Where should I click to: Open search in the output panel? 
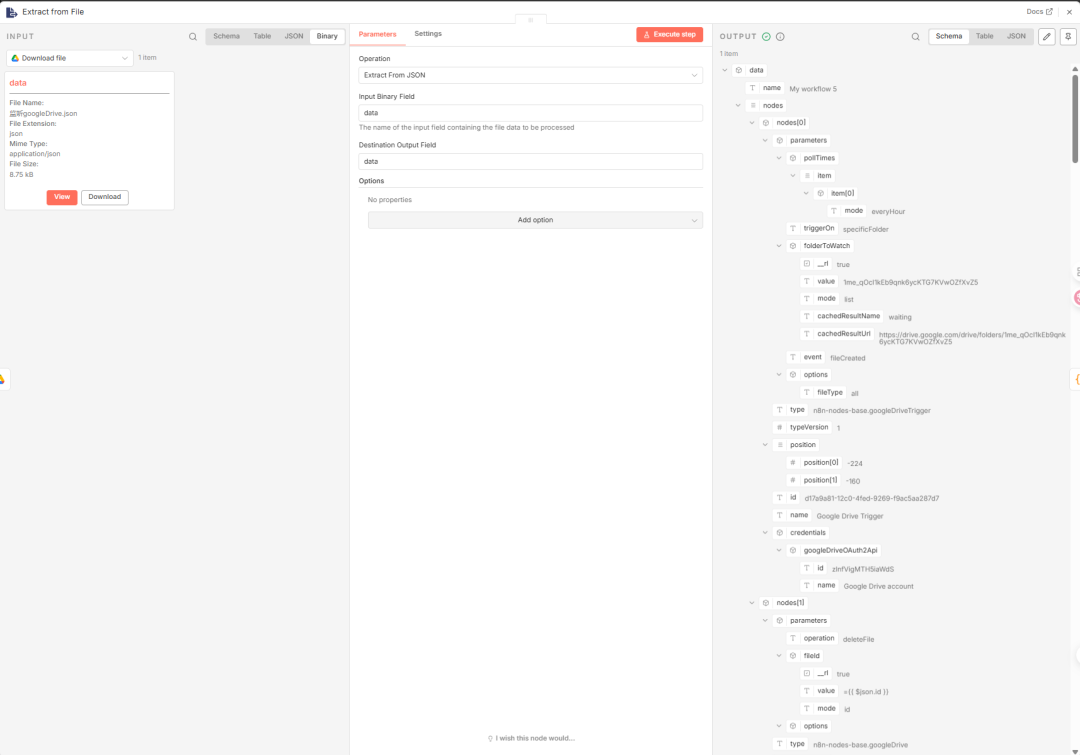[x=915, y=36]
